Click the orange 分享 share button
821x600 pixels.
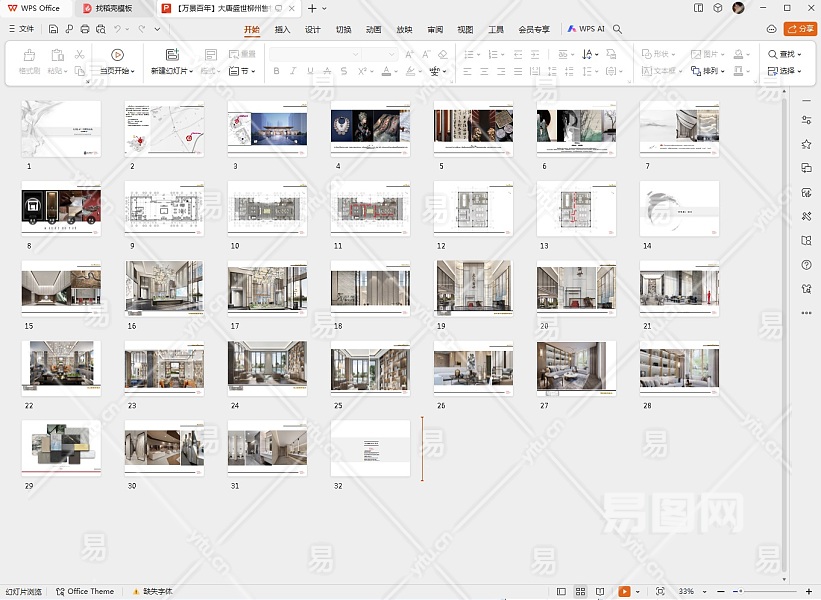point(800,29)
